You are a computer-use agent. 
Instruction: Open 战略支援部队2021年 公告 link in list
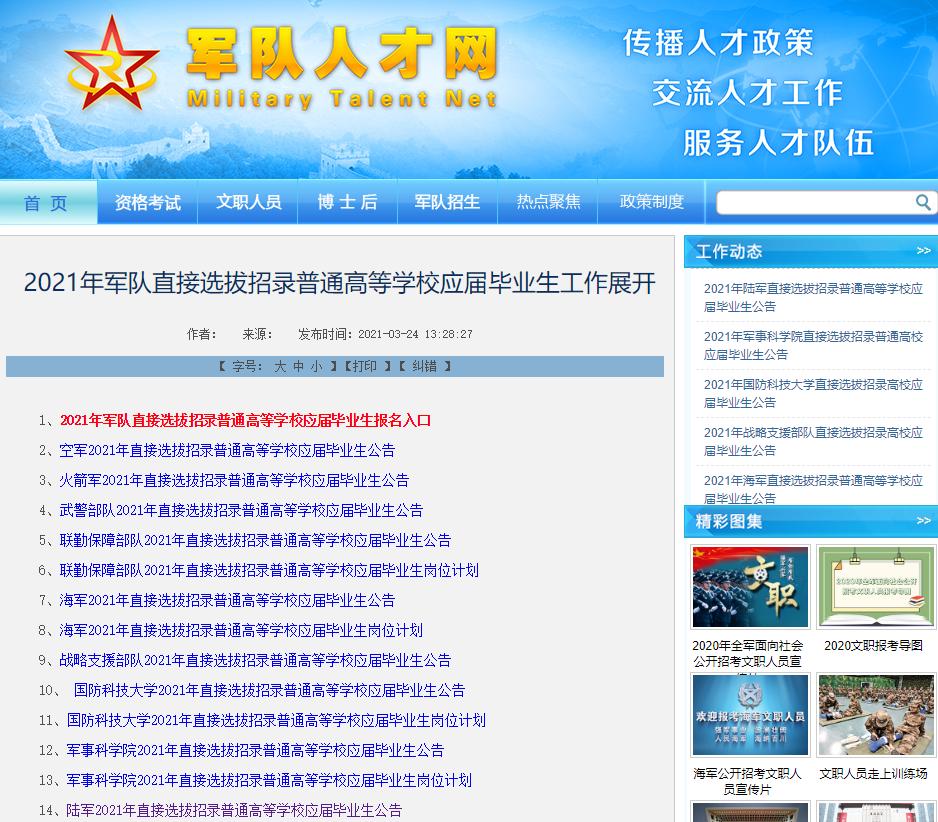pos(255,660)
